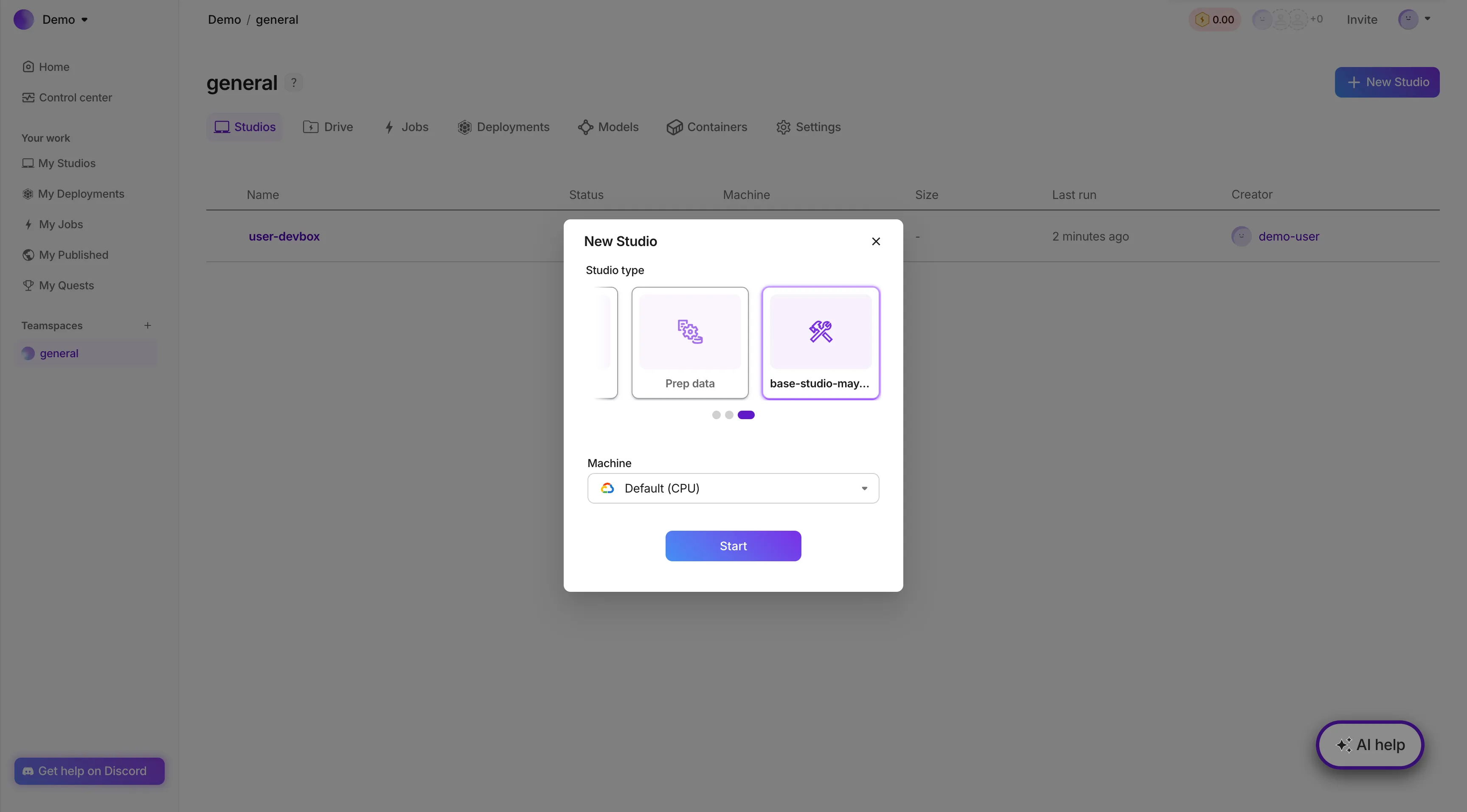The width and height of the screenshot is (1467, 812).
Task: Click the Demo organization avatar
Action: 24,20
